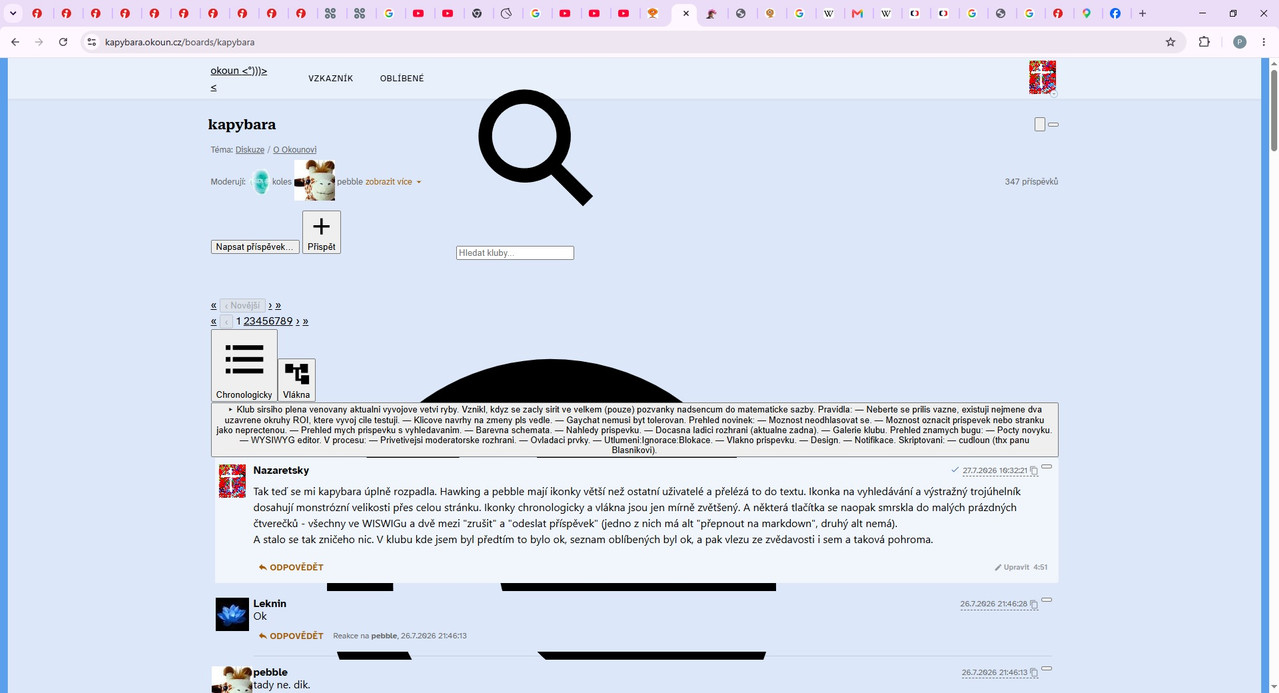The image size is (1279, 693).
Task: Click the Upravit pencil edit link
Action: pos(1012,567)
